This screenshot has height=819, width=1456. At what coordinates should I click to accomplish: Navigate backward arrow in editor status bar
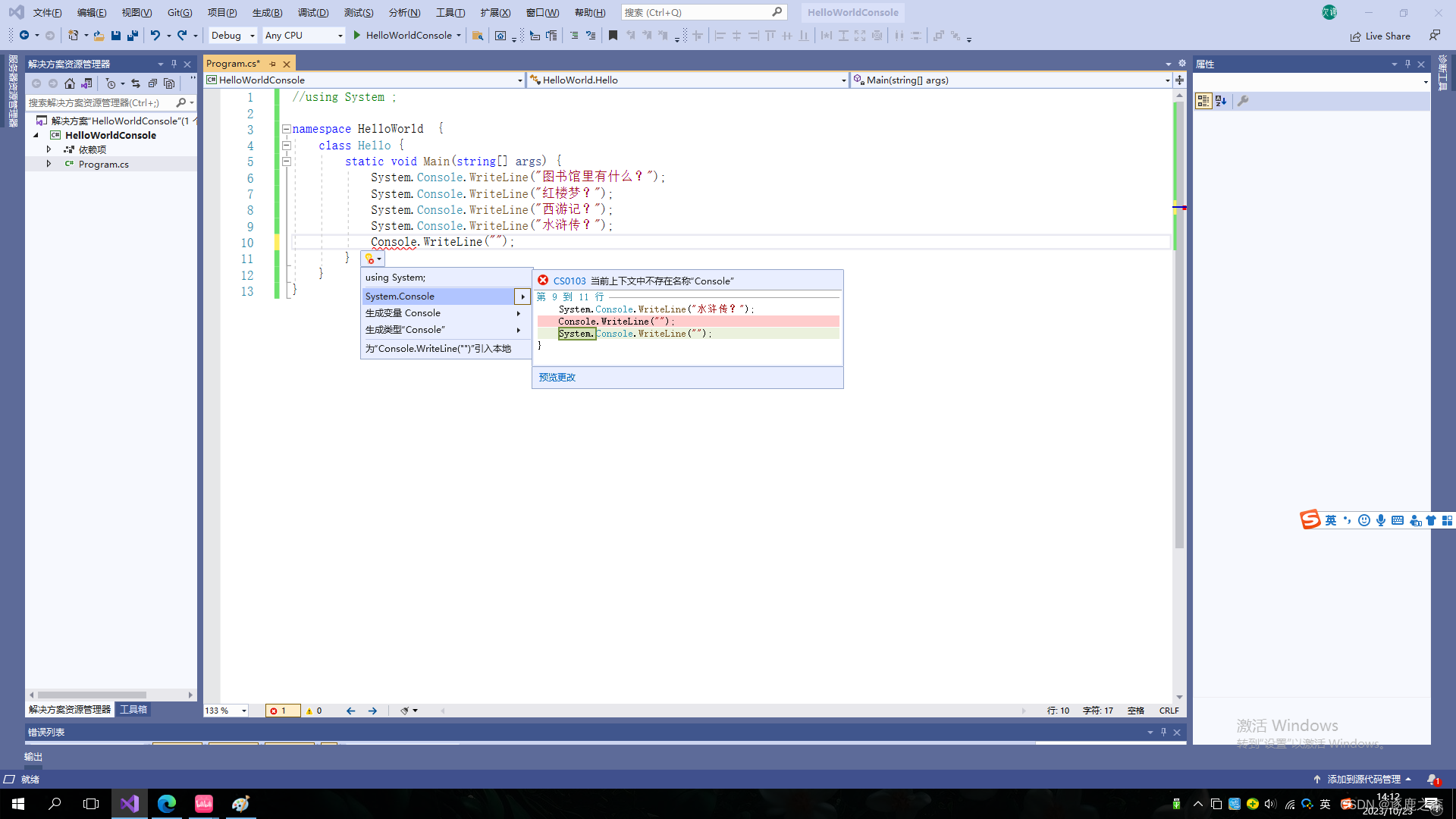tap(350, 711)
